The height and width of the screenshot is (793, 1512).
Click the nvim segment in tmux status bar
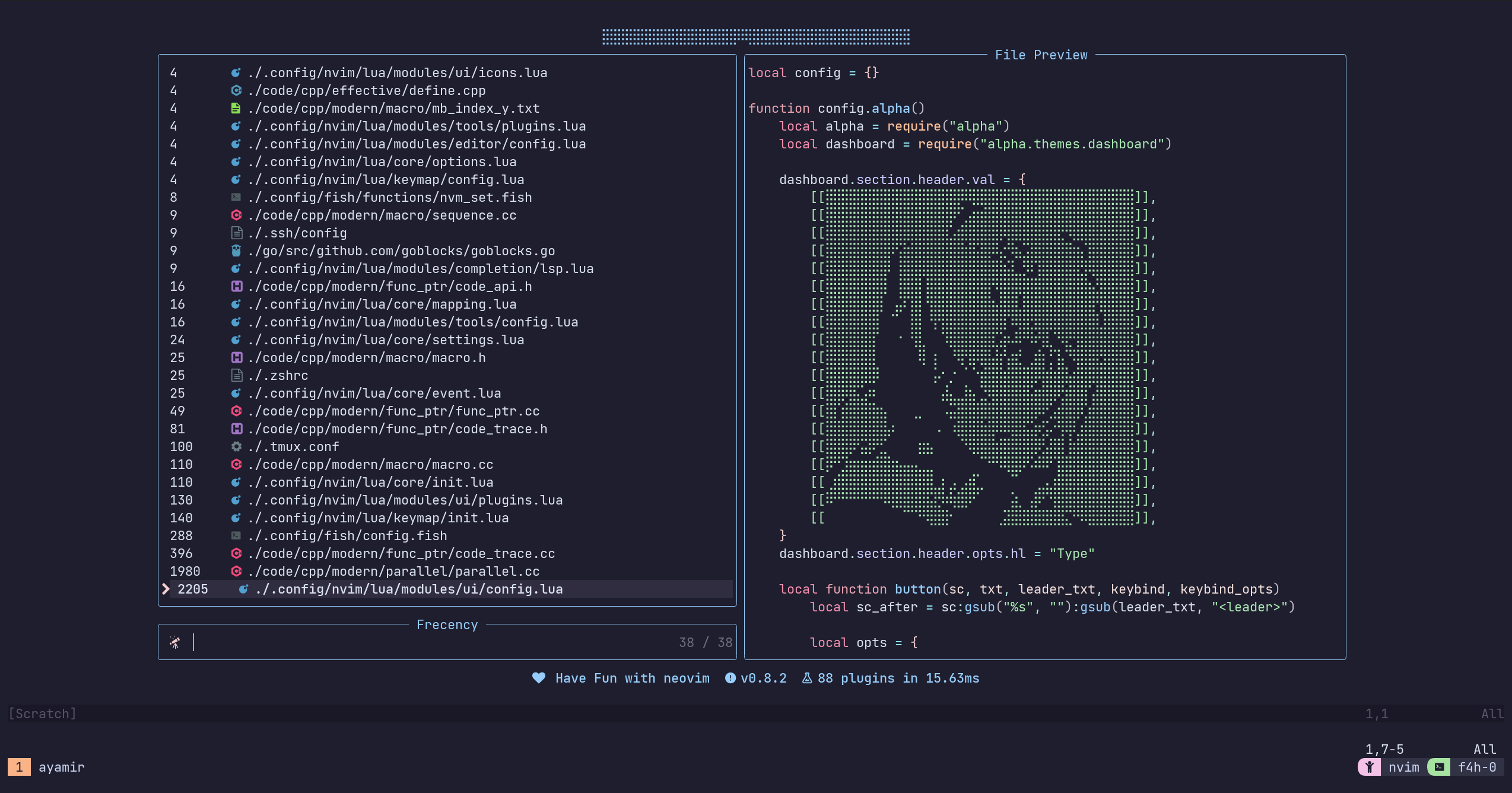tap(1403, 767)
